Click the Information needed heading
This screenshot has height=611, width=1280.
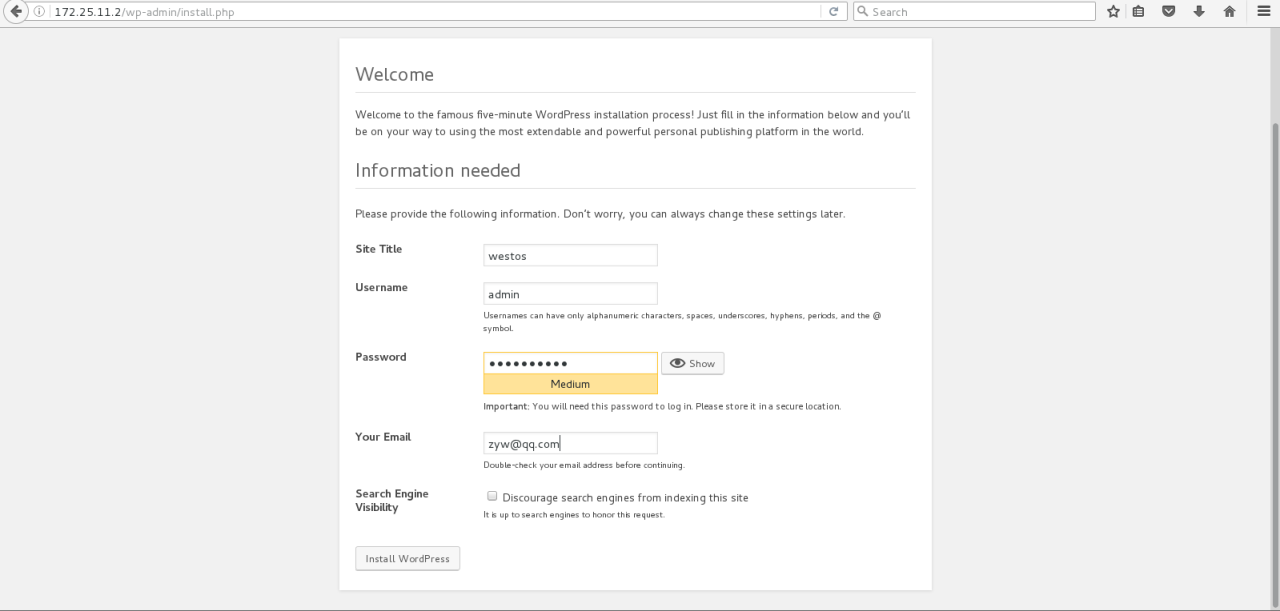438,170
